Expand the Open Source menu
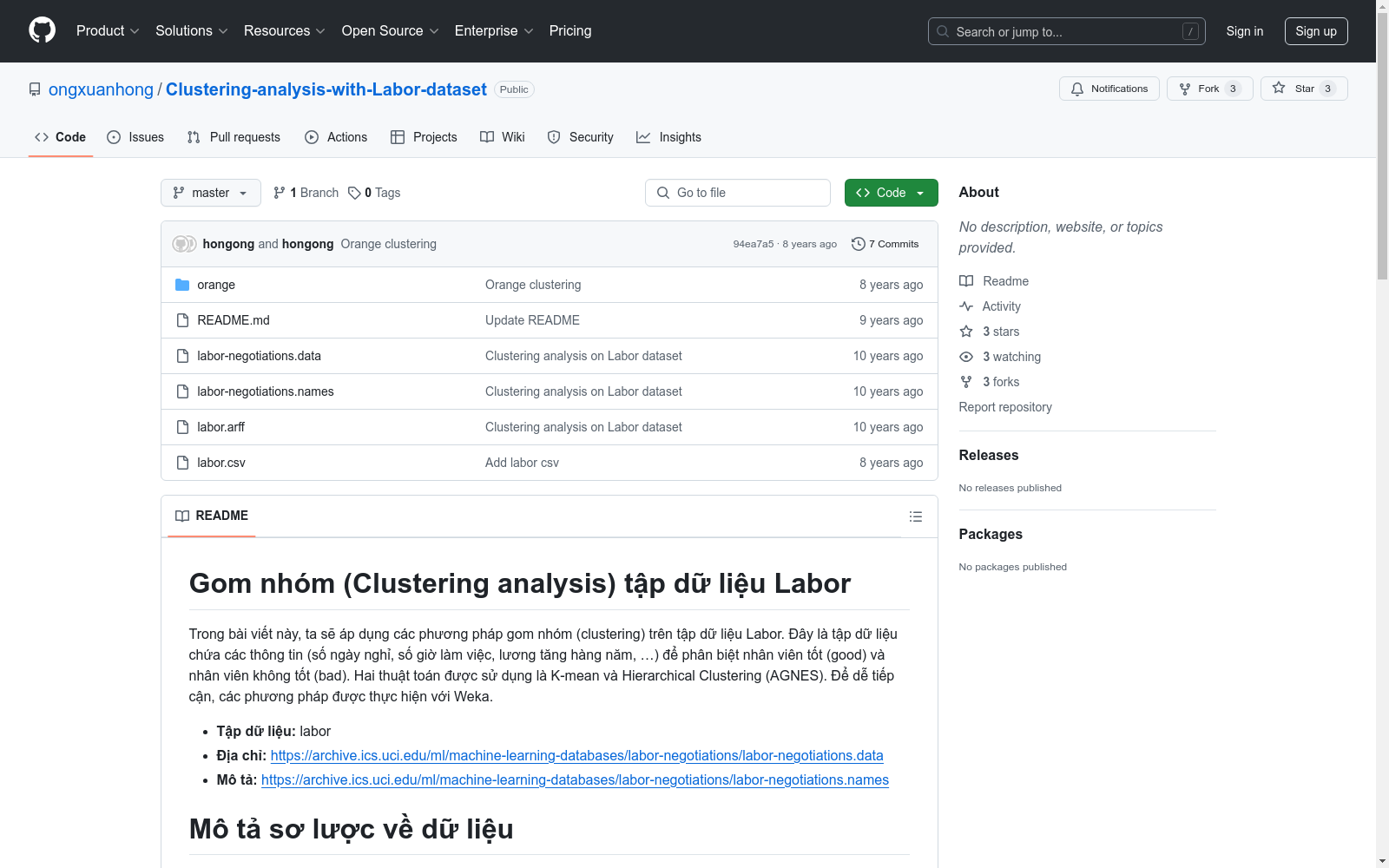Image resolution: width=1389 pixels, height=868 pixels. point(391,31)
